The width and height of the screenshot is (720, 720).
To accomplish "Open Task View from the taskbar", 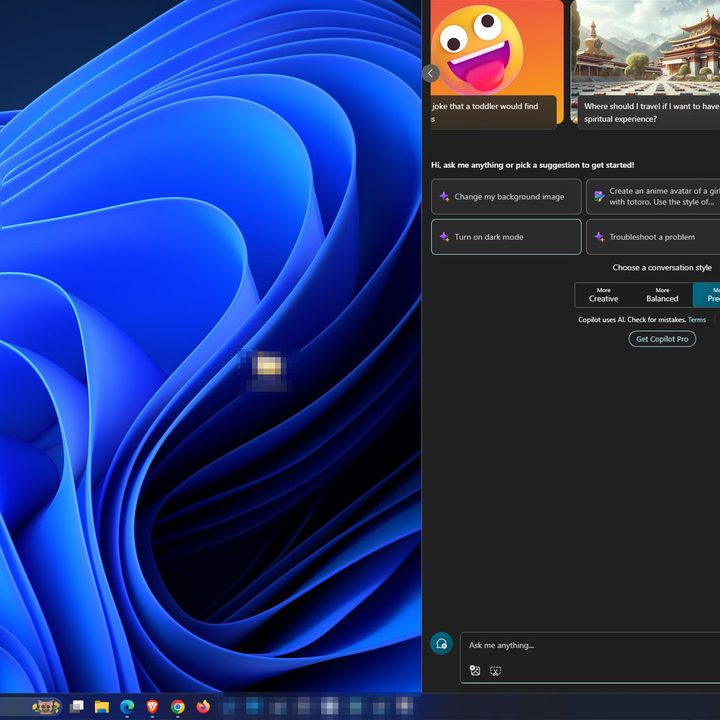I will click(x=77, y=706).
